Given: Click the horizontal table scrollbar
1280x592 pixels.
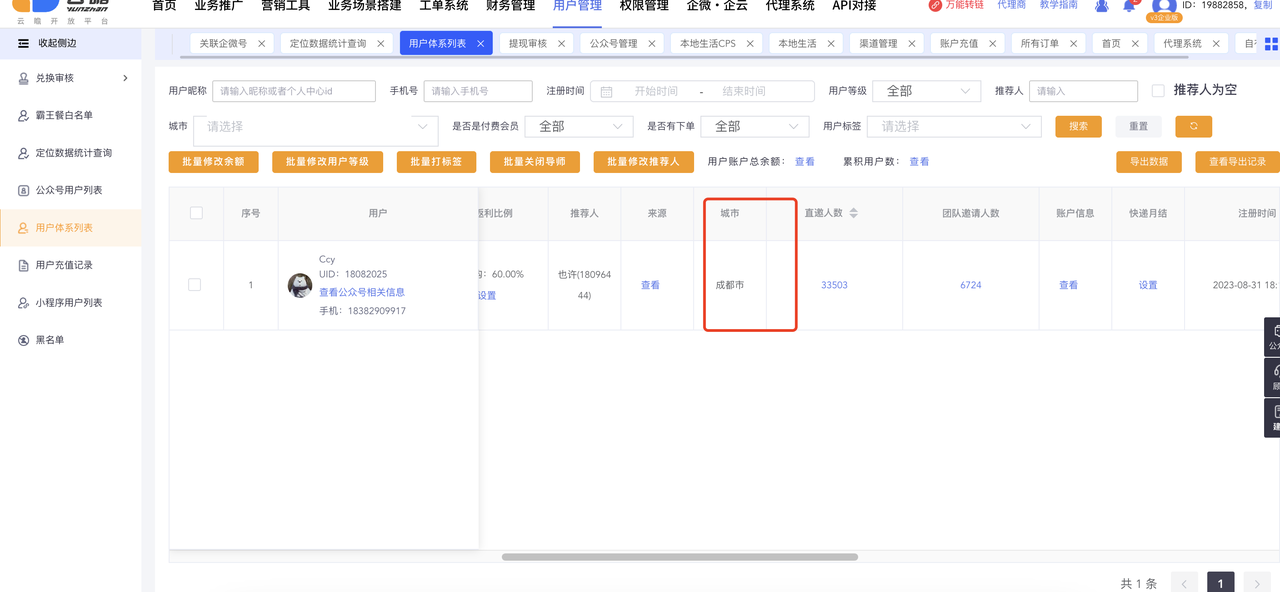Looking at the screenshot, I should pos(679,557).
